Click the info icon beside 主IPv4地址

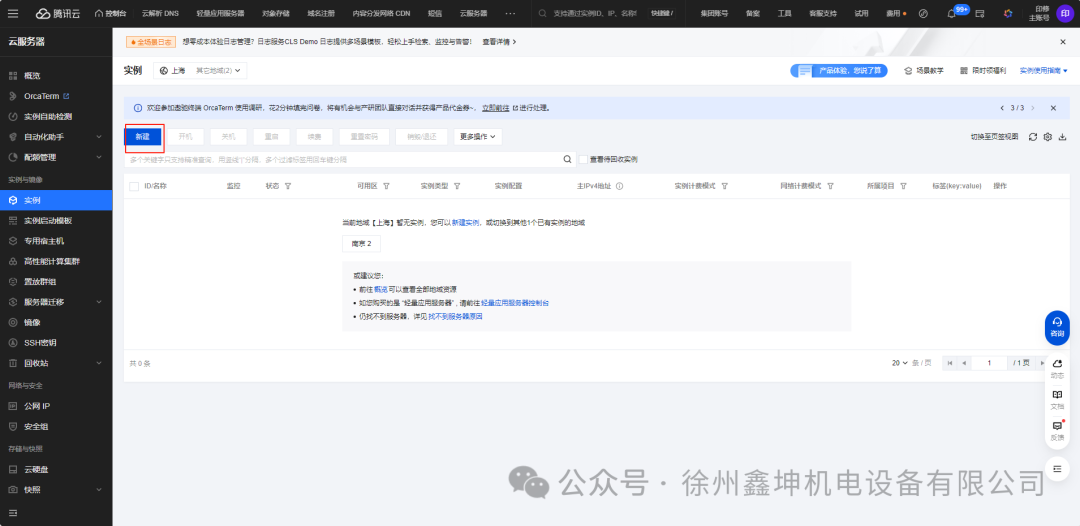(619, 186)
